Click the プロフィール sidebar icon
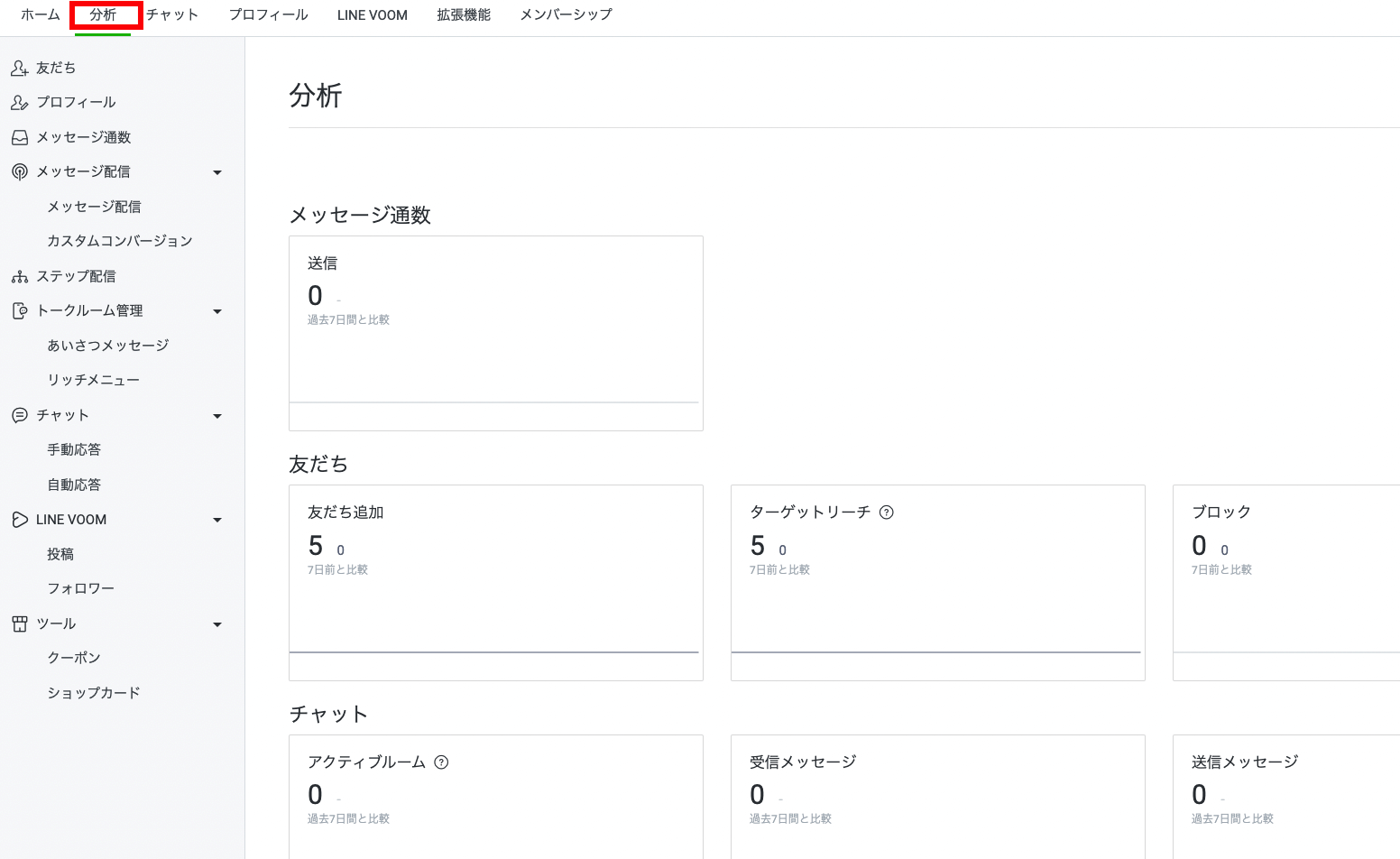Viewport: 1400px width, 859px height. click(x=19, y=103)
